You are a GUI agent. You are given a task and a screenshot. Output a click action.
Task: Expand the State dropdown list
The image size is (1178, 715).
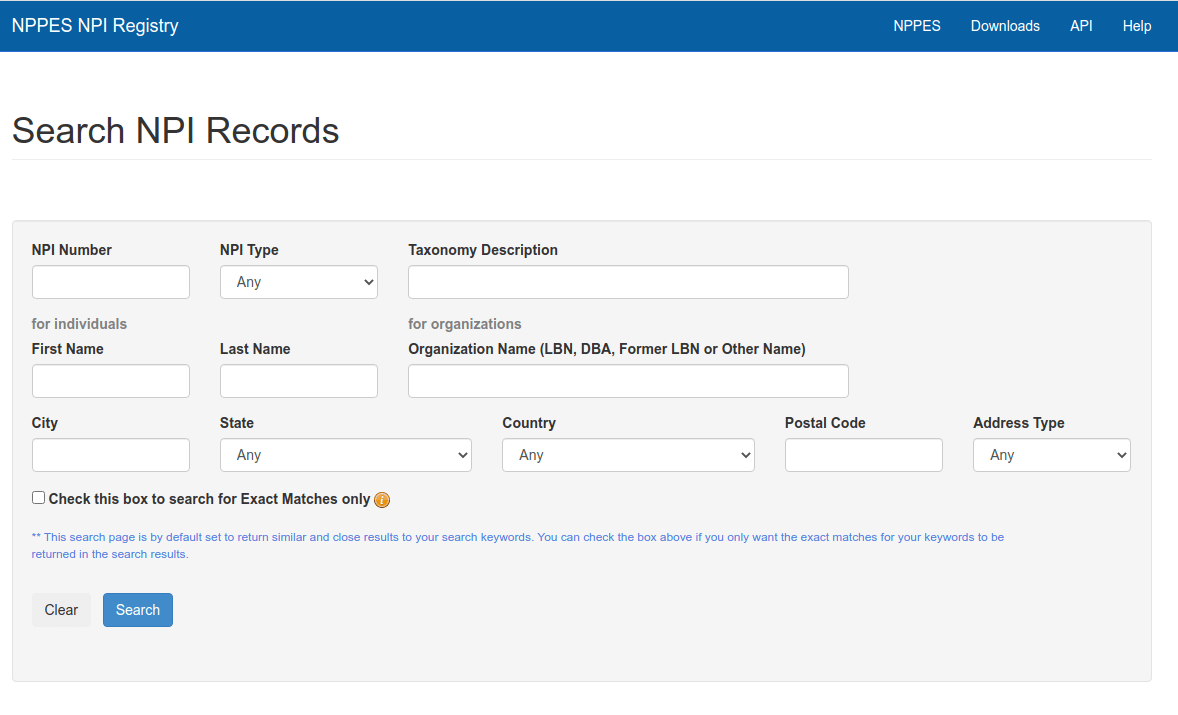pyautogui.click(x=345, y=455)
